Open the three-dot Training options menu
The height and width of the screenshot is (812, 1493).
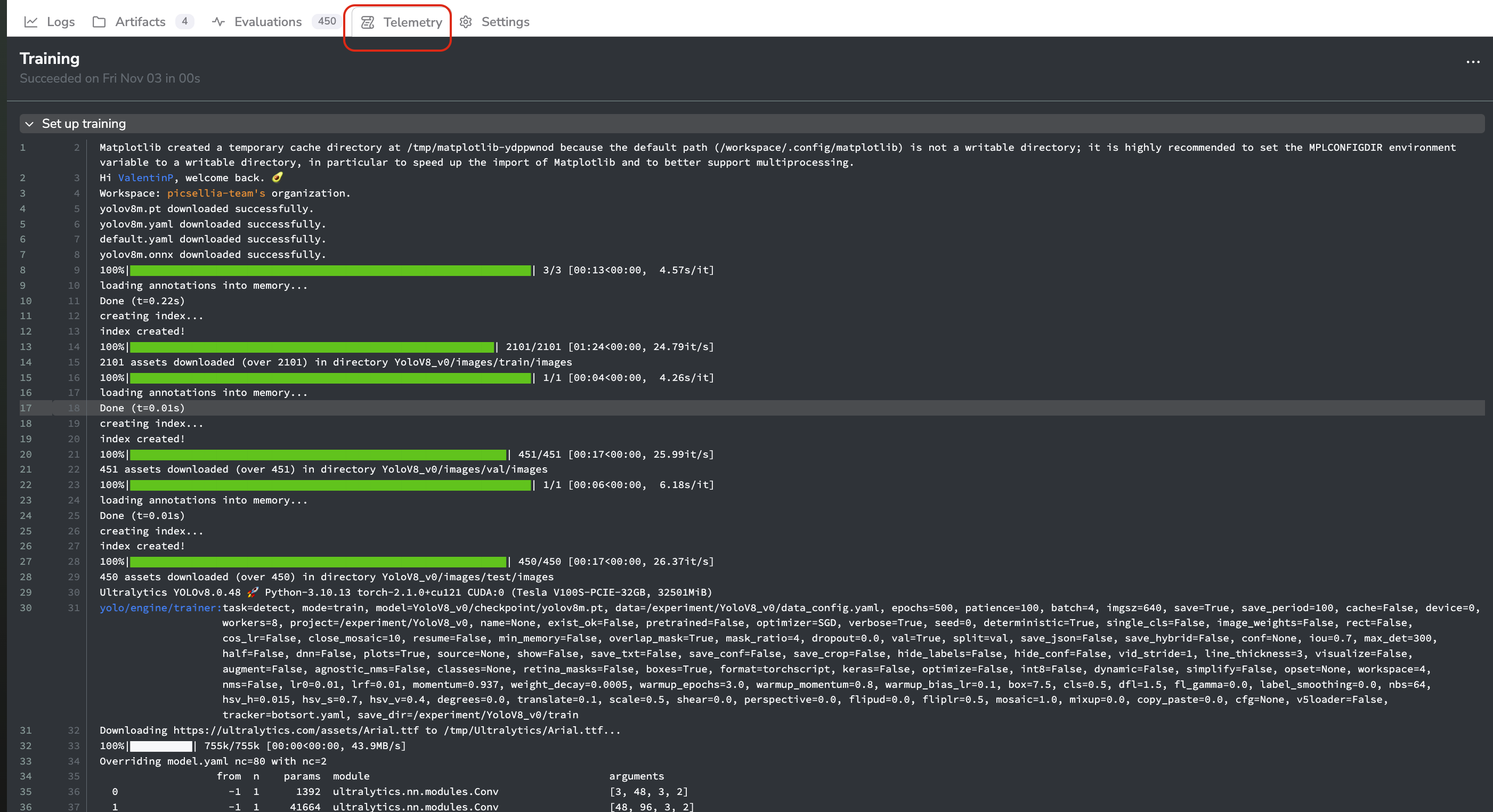point(1473,62)
